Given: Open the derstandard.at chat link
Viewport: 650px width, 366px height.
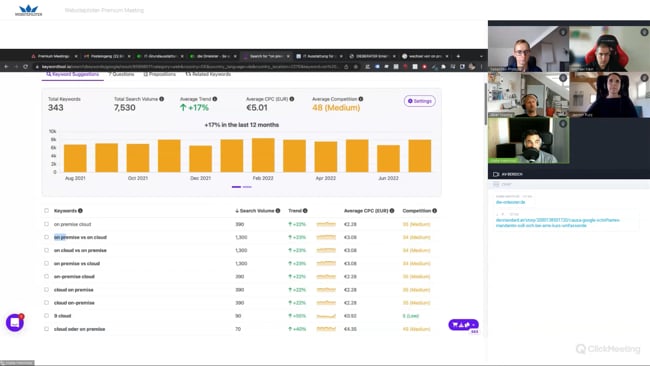Looking at the screenshot, I should [x=558, y=223].
